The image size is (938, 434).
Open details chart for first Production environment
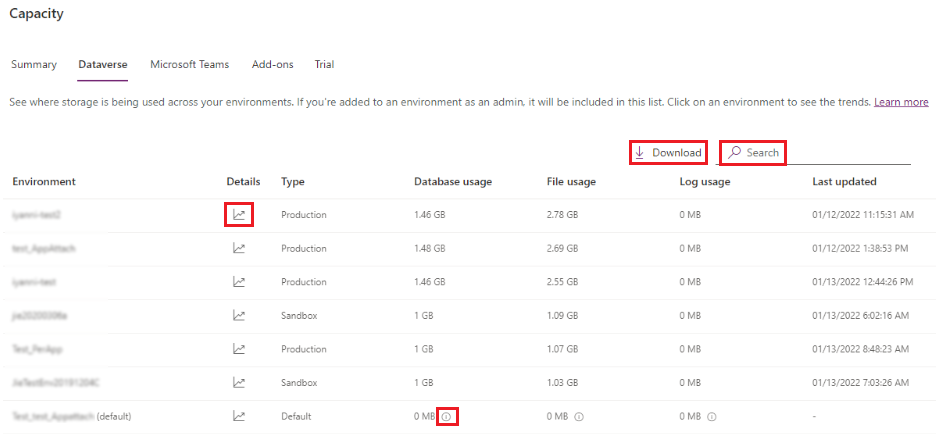coord(239,214)
